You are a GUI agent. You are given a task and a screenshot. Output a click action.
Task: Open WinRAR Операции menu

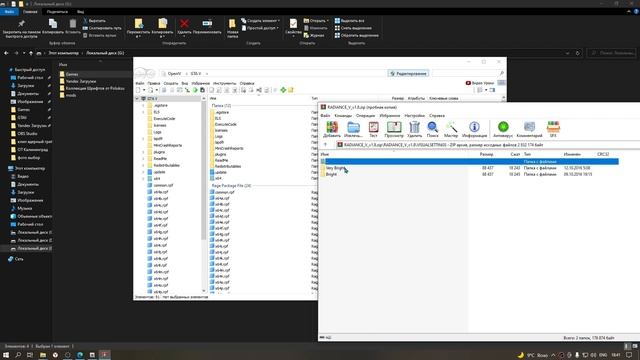pos(365,116)
